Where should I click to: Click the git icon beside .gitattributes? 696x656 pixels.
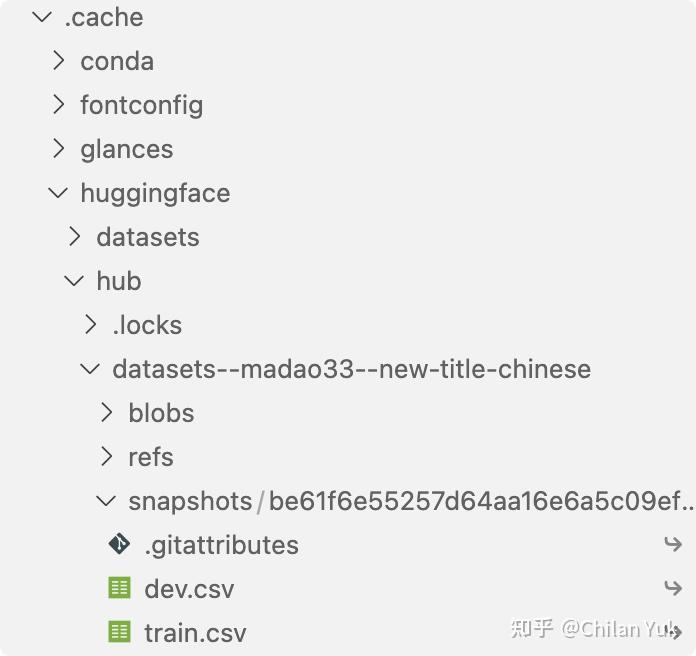coord(119,544)
